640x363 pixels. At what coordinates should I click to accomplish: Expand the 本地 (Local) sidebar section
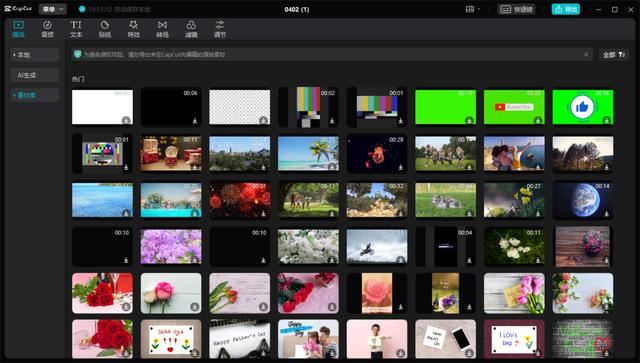tap(35, 55)
